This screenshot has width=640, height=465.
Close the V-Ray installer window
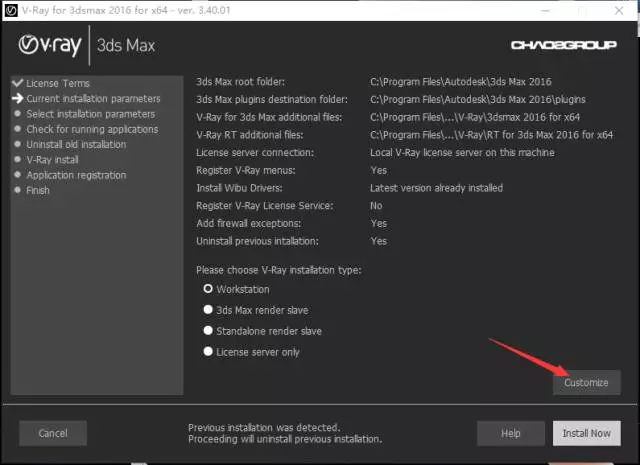click(x=619, y=11)
